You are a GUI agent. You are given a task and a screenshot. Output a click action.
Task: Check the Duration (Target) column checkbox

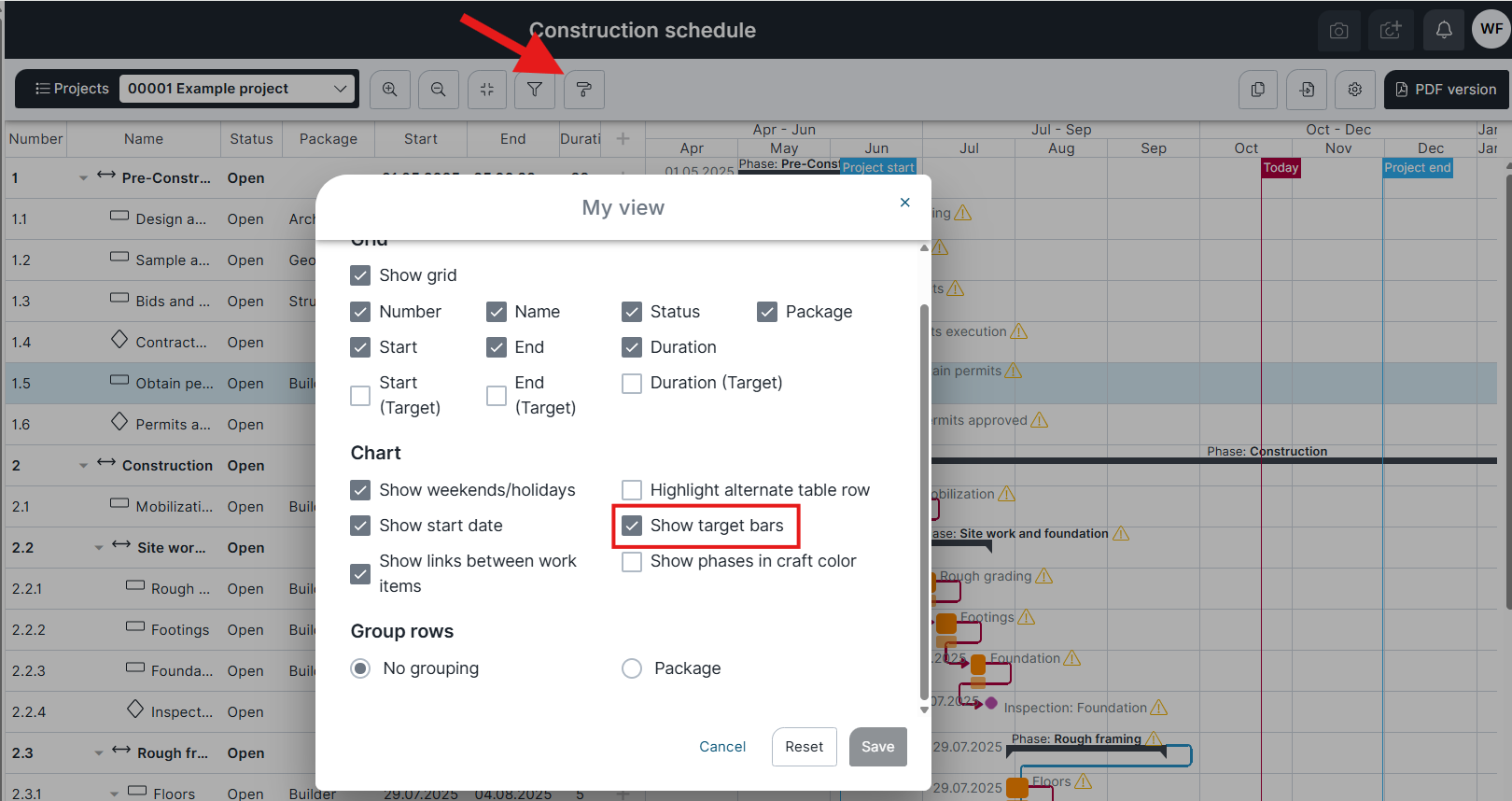click(633, 384)
